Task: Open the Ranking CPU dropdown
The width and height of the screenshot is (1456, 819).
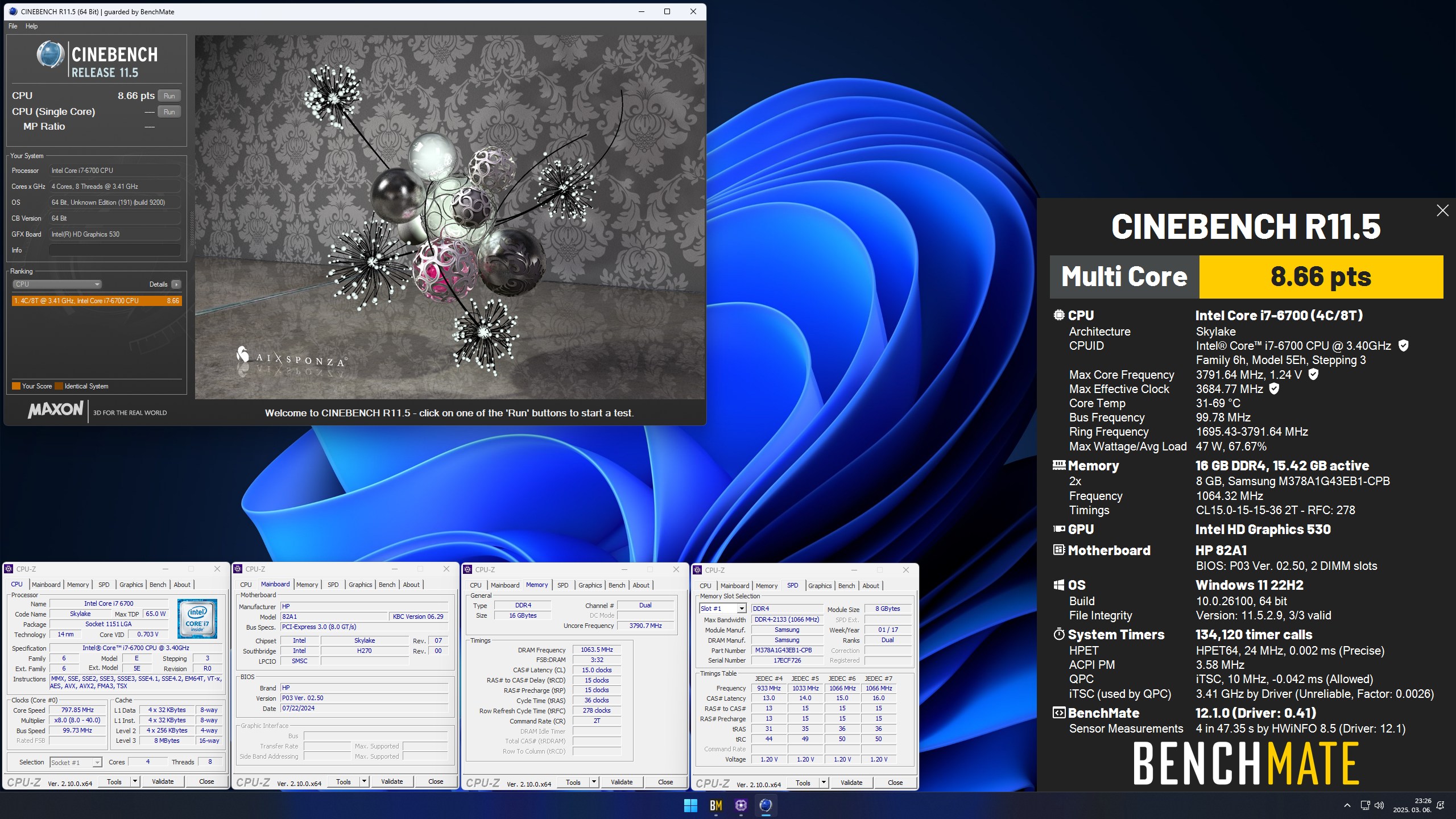Action: click(x=57, y=284)
